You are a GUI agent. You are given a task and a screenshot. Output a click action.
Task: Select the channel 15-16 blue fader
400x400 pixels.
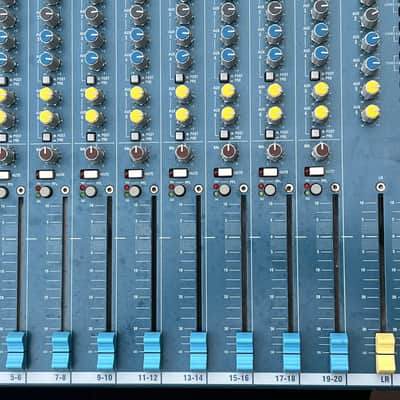245,352
